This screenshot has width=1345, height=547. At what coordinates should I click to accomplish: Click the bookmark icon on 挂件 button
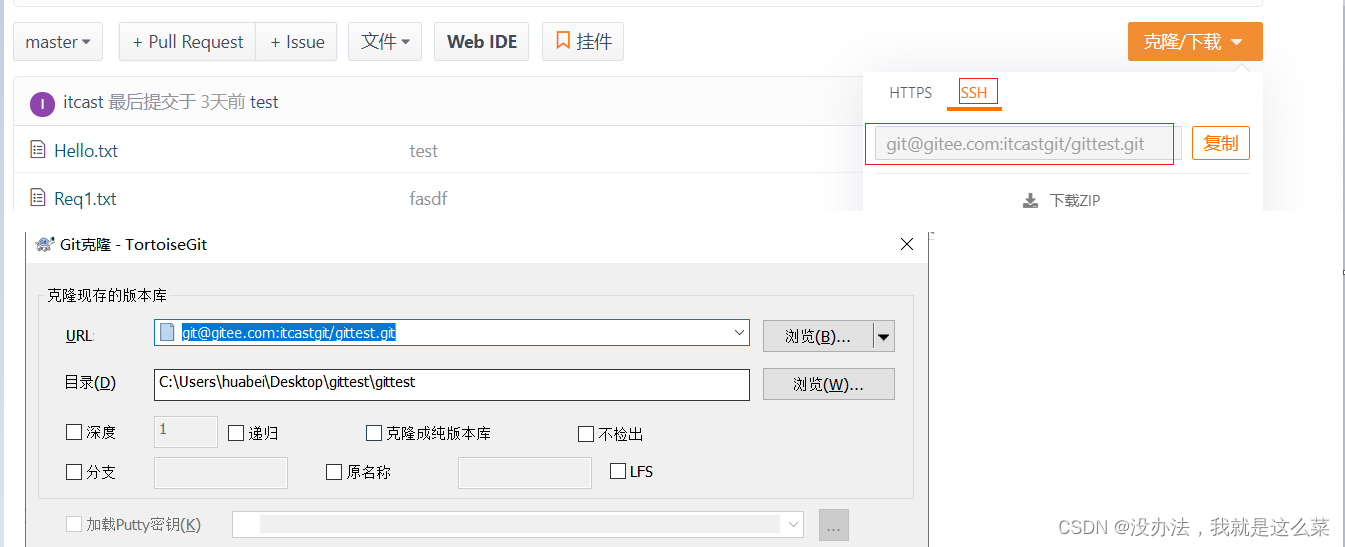click(x=562, y=41)
